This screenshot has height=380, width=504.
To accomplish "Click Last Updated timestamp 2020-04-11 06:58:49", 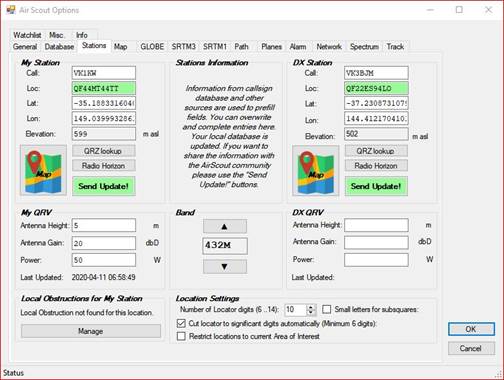I will click(104, 277).
